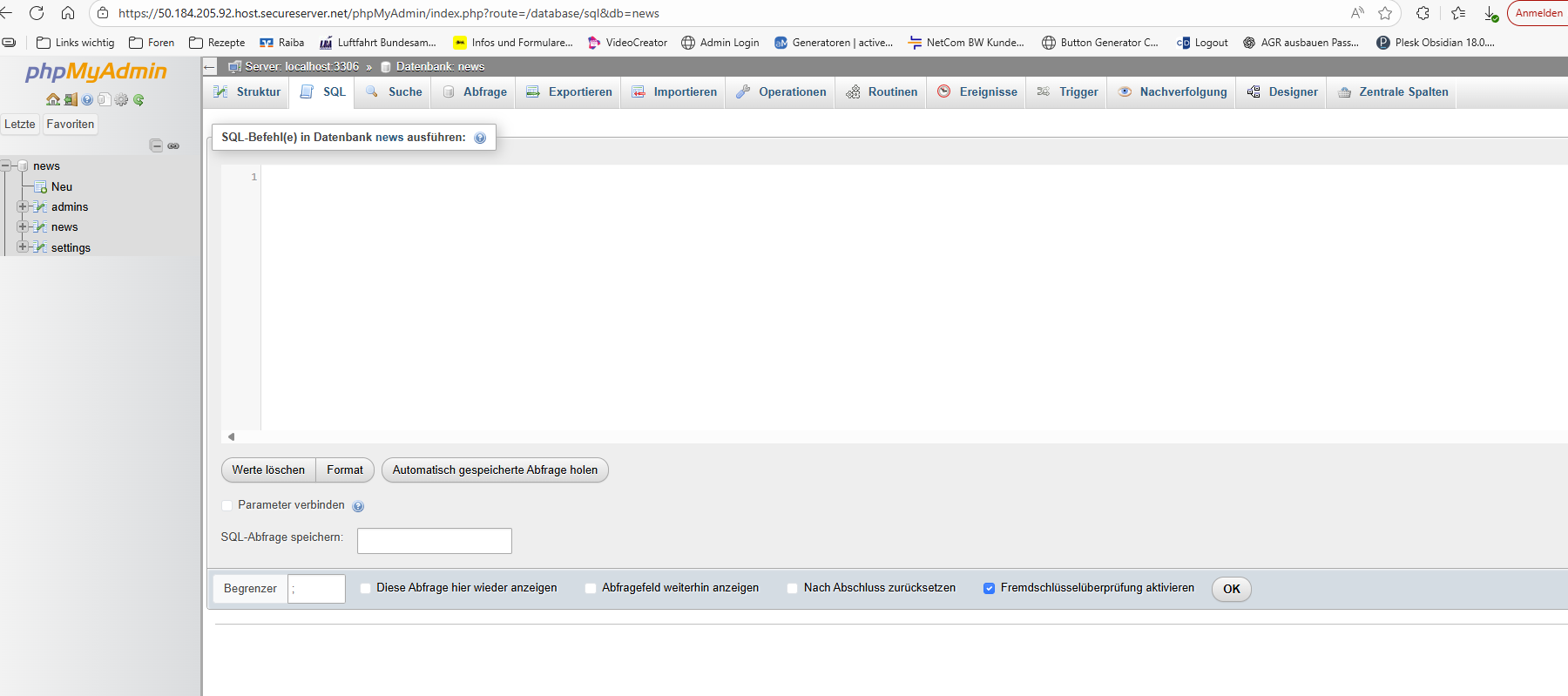Screen dimensions: 1568x696
Task: Open the settings gear icon in sidebar
Action: (x=121, y=99)
